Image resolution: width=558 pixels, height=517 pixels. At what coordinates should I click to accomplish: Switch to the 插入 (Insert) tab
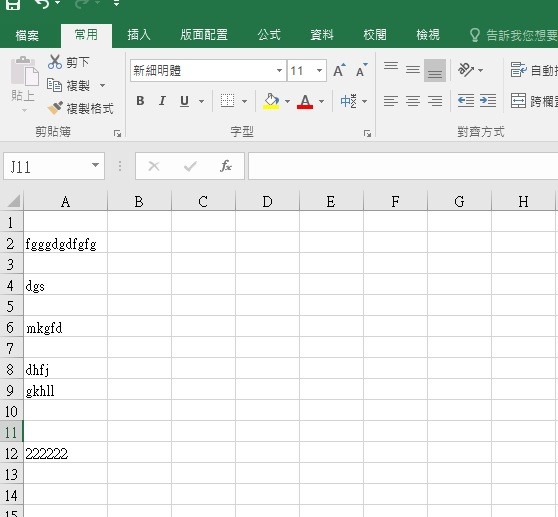tap(139, 35)
